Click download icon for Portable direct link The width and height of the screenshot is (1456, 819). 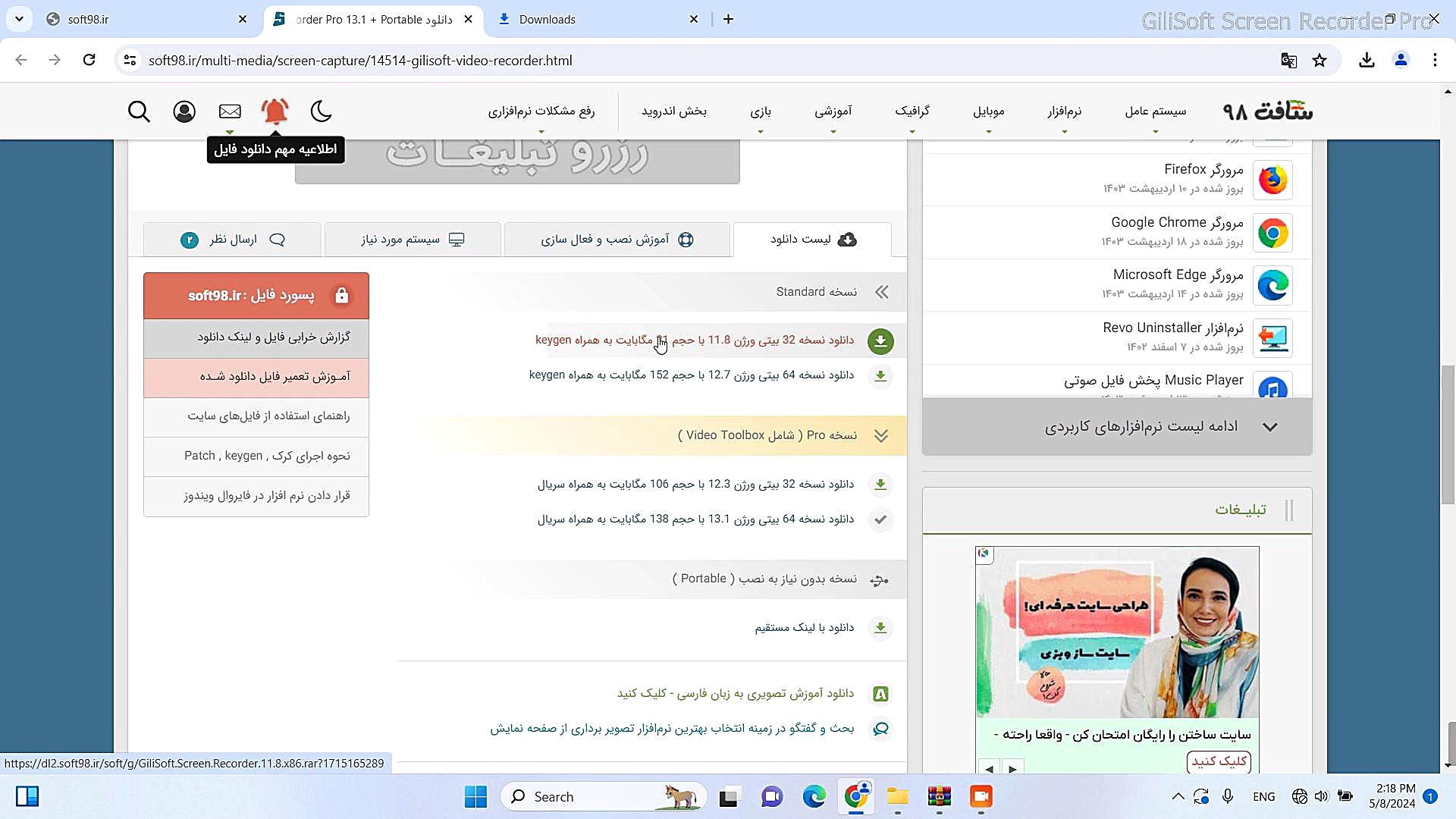pos(880,628)
